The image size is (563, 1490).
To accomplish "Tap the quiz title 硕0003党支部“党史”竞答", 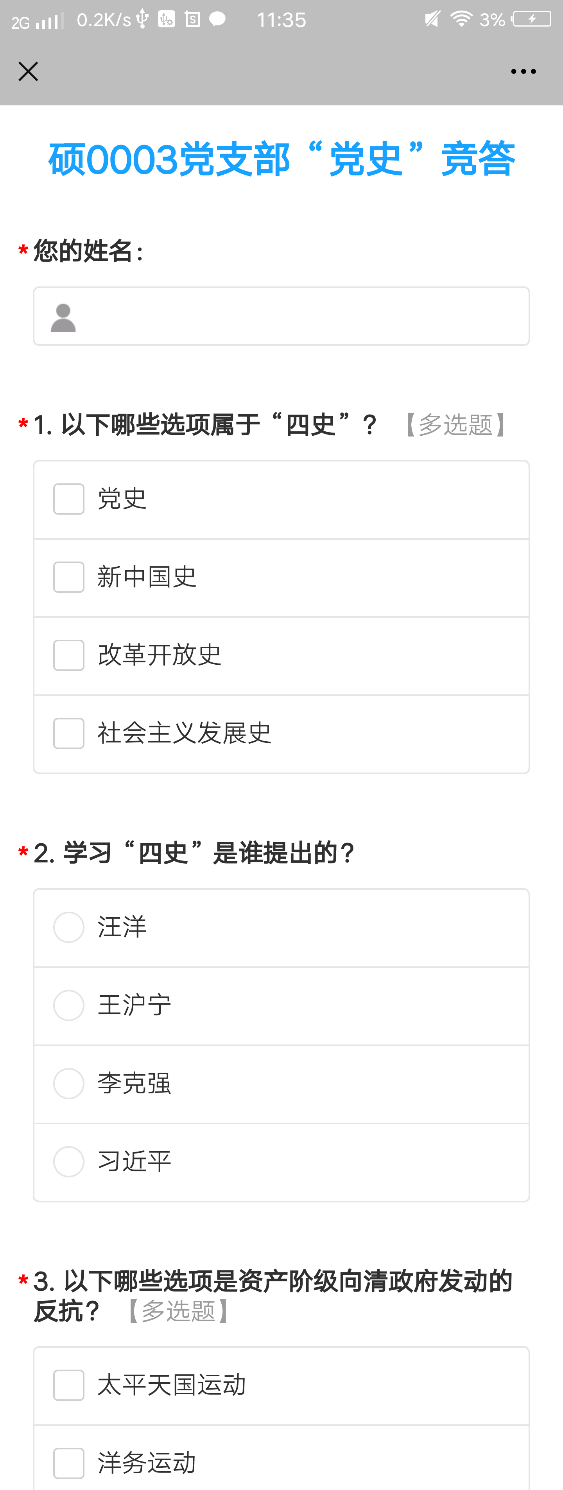I will [x=281, y=160].
